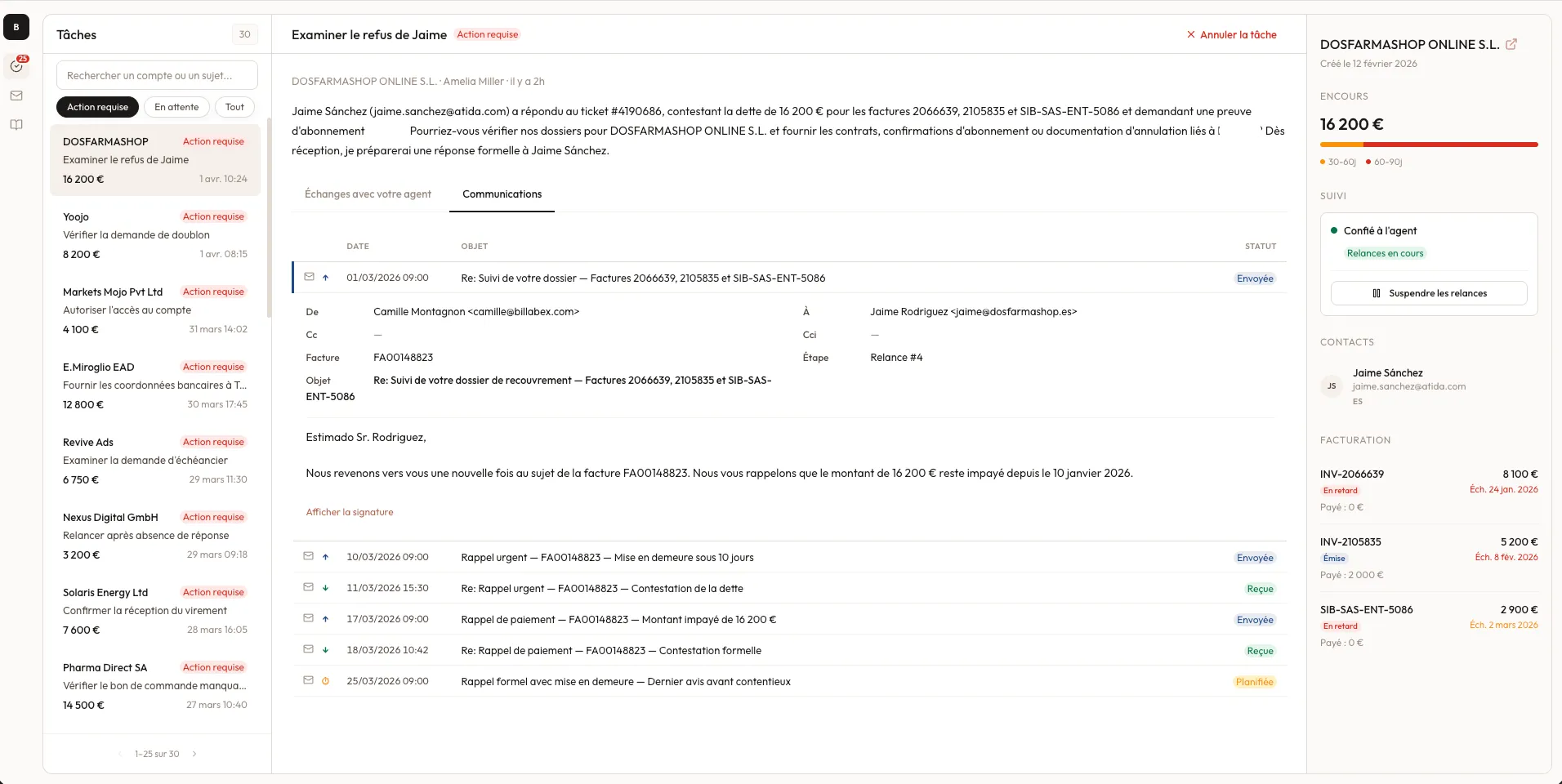Viewport: 1562px width, 784px height.
Task: Click the STATUT column header
Action: click(1261, 246)
